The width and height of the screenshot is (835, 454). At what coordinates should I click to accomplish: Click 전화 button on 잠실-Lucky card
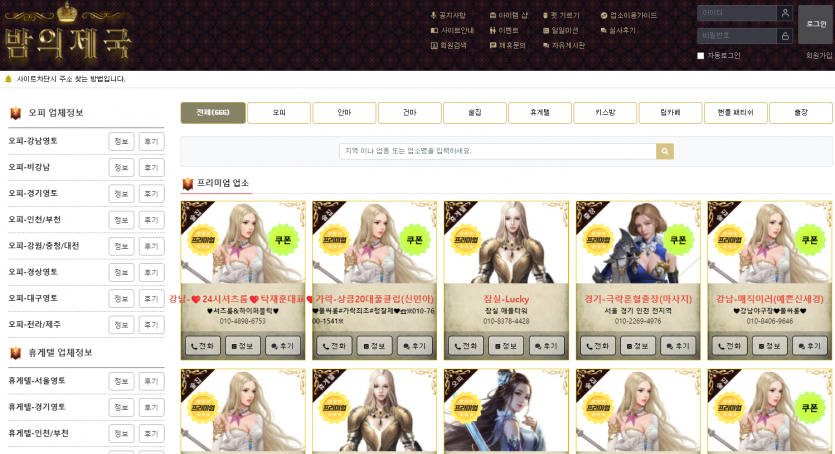tap(466, 346)
